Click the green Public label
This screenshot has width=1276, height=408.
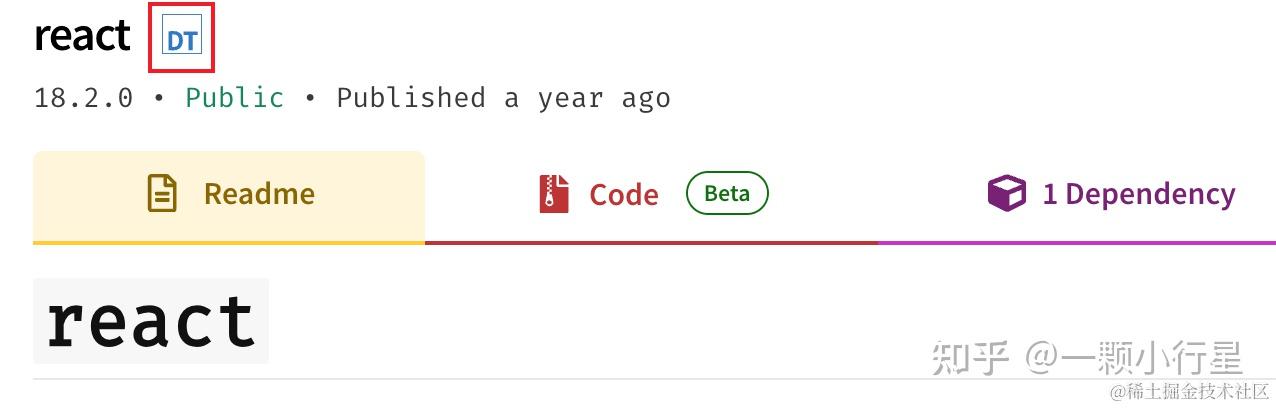coord(235,98)
